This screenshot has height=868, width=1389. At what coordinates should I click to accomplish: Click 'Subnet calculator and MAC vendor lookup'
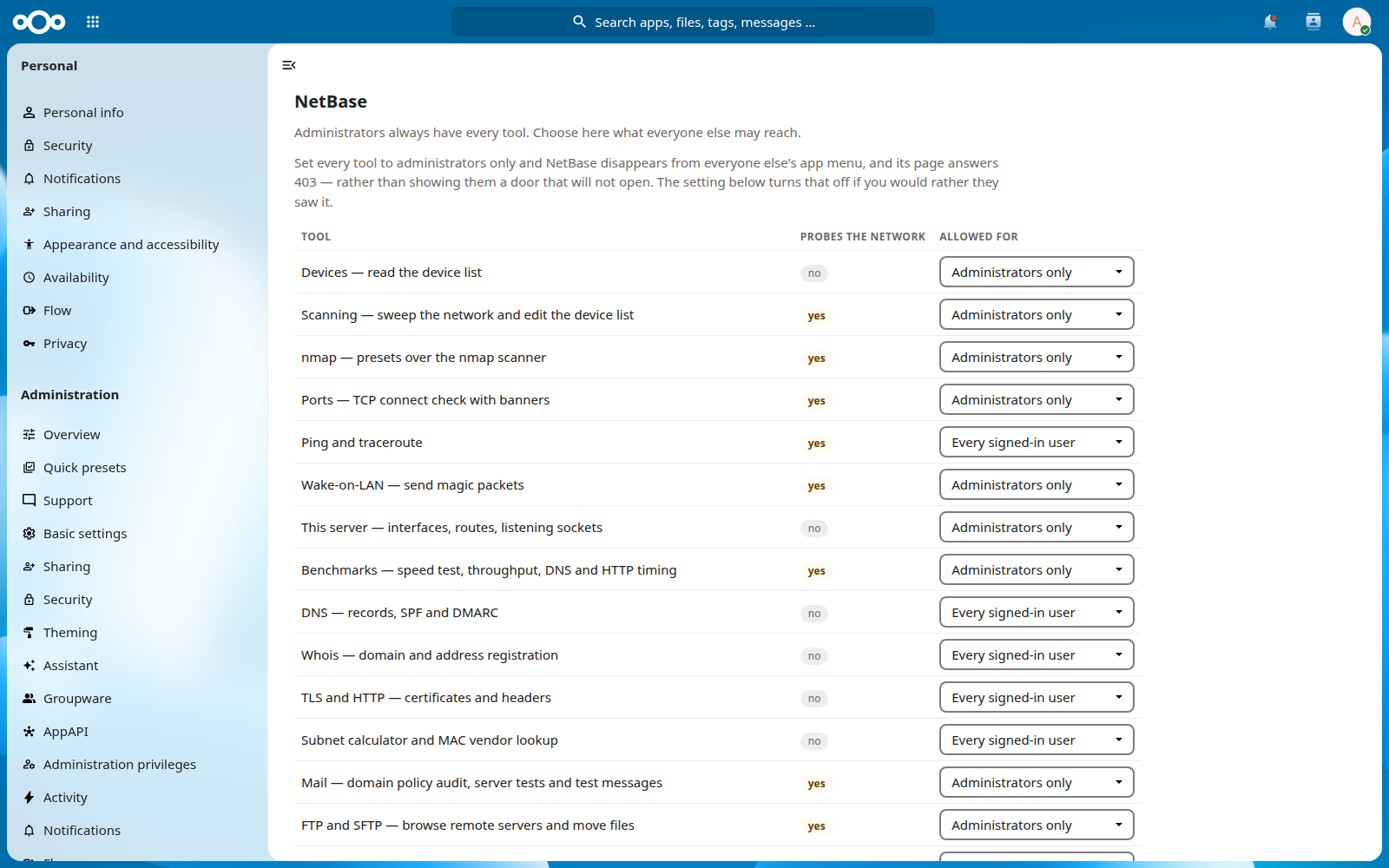[x=430, y=740]
